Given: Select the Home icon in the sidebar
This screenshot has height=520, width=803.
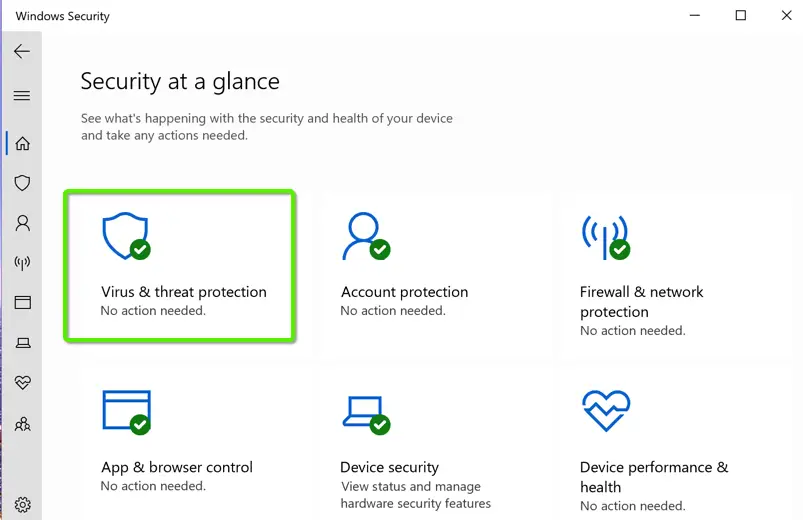Looking at the screenshot, I should click(22, 143).
